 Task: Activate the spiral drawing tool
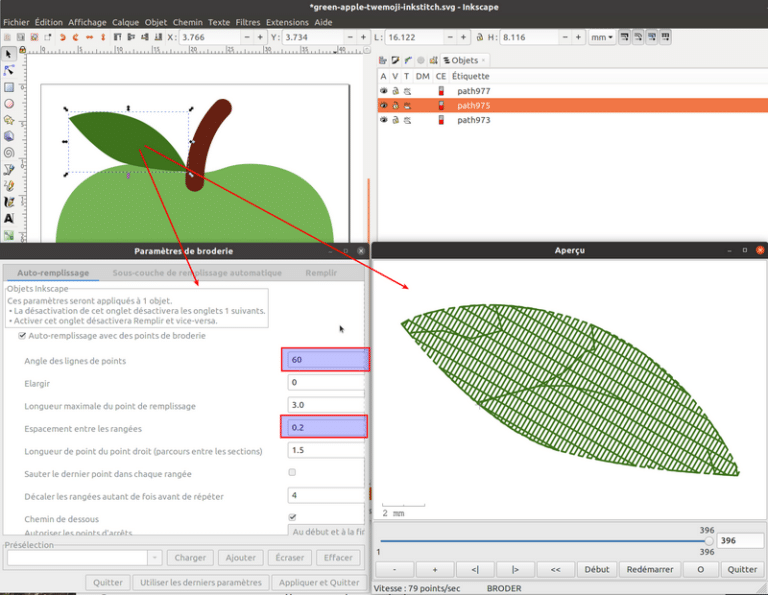(9, 153)
